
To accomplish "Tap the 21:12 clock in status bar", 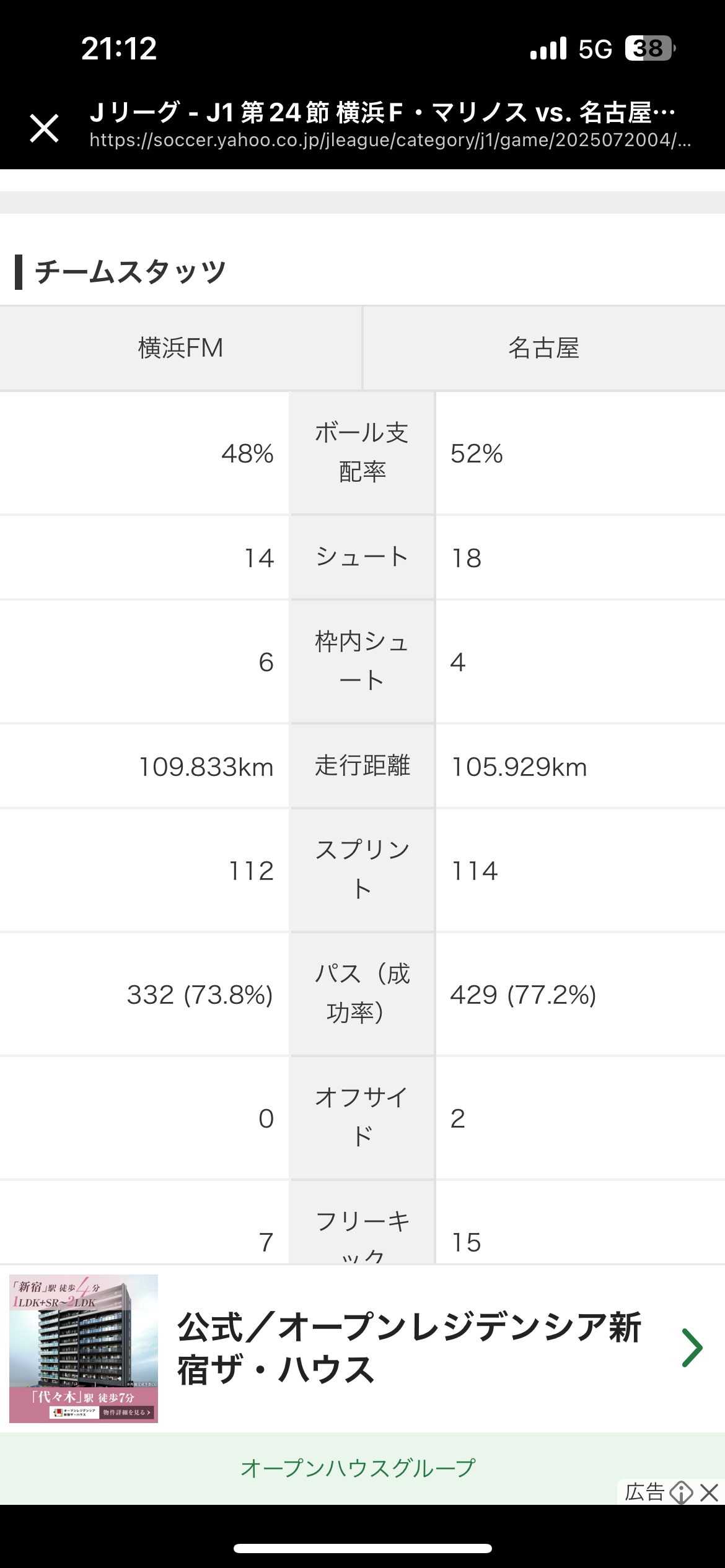I will (119, 48).
